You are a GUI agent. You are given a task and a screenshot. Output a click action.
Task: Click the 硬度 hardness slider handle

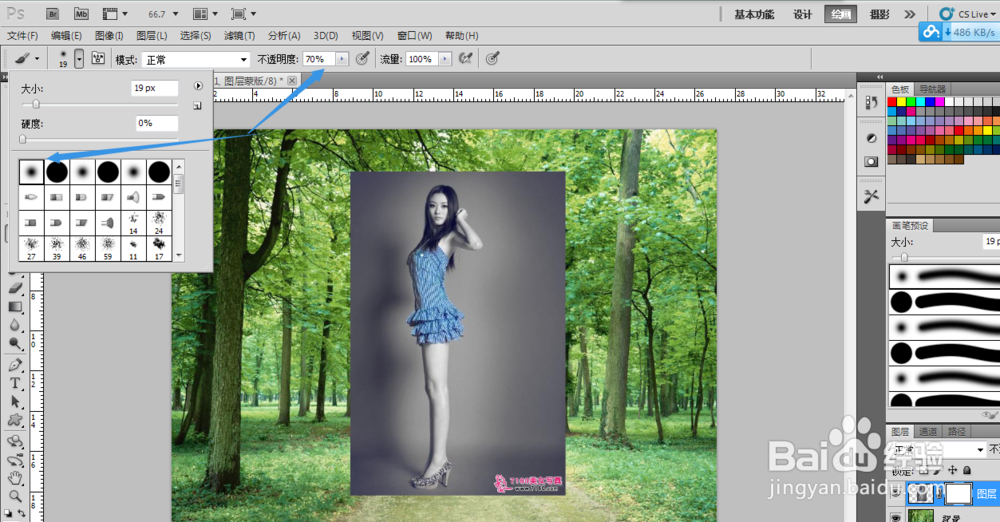23,139
